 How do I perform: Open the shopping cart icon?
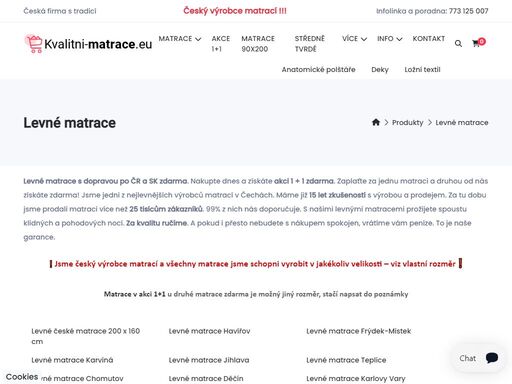tap(479, 42)
